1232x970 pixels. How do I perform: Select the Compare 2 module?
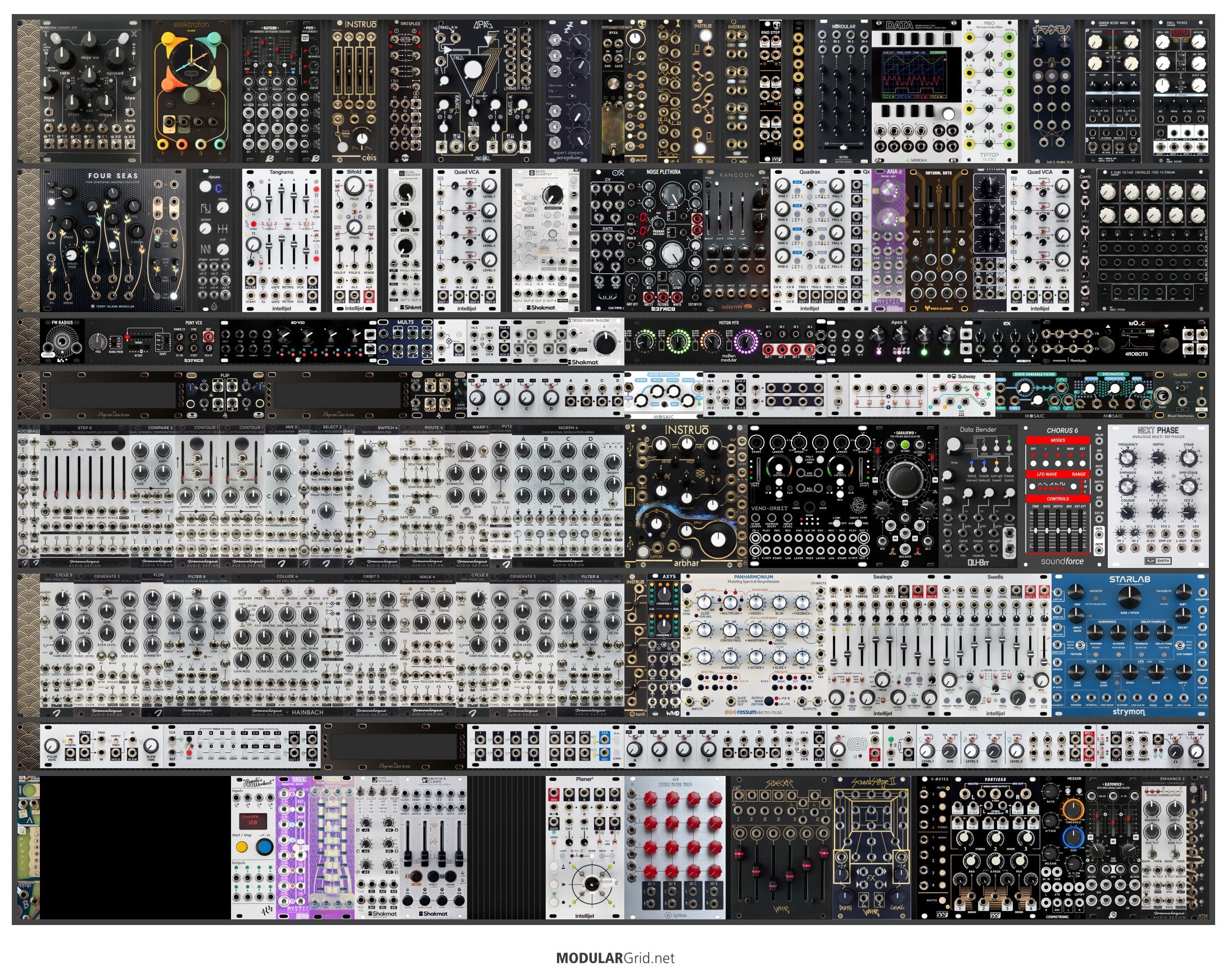[x=152, y=496]
